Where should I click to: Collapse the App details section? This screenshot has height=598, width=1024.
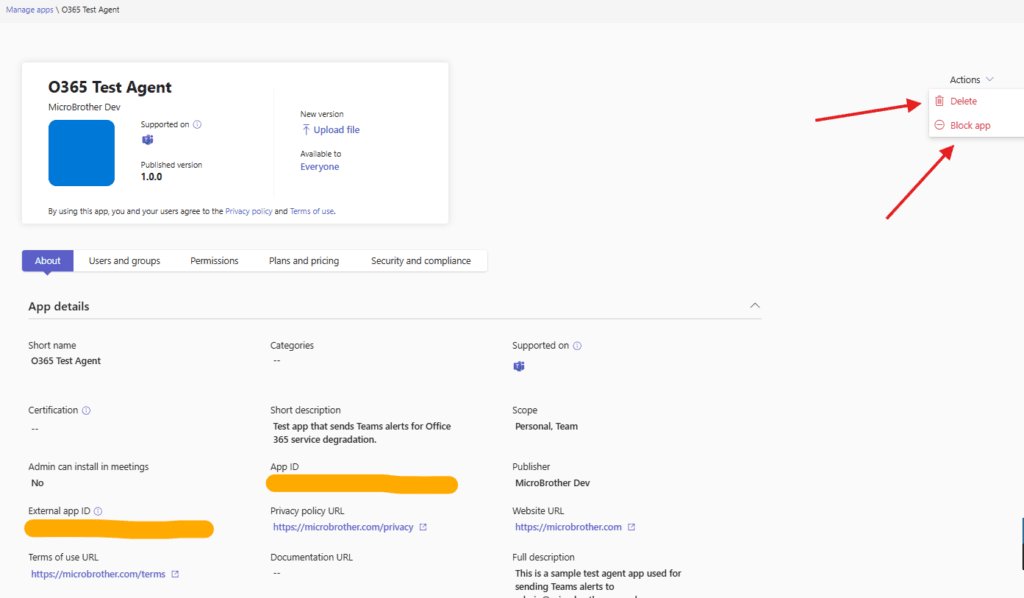[755, 306]
